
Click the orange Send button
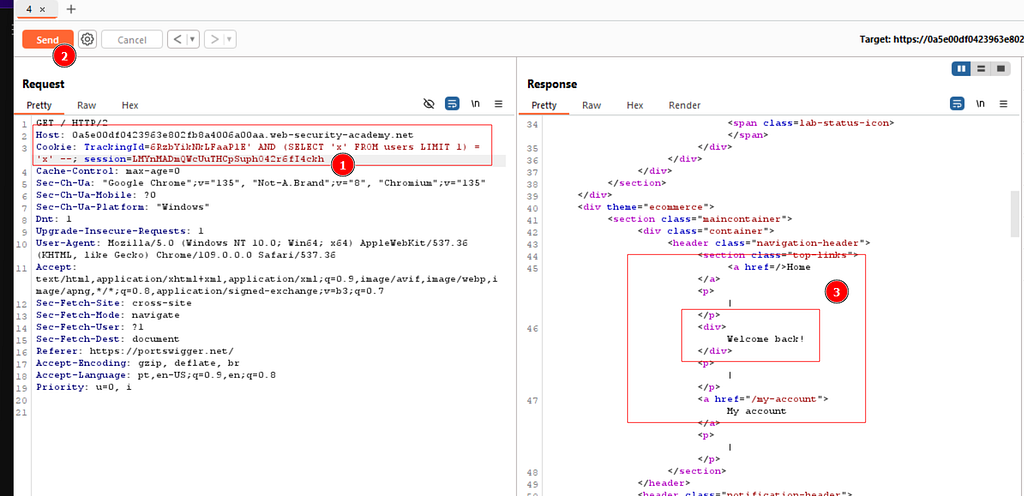click(x=47, y=40)
